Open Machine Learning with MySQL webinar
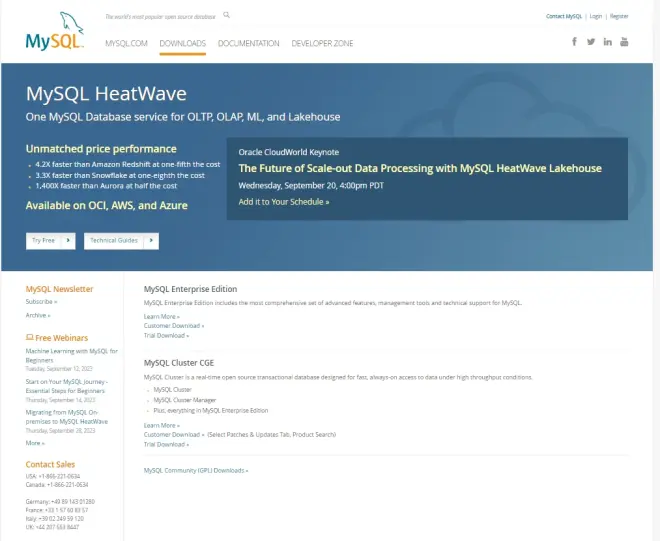660x541 pixels. (x=72, y=356)
